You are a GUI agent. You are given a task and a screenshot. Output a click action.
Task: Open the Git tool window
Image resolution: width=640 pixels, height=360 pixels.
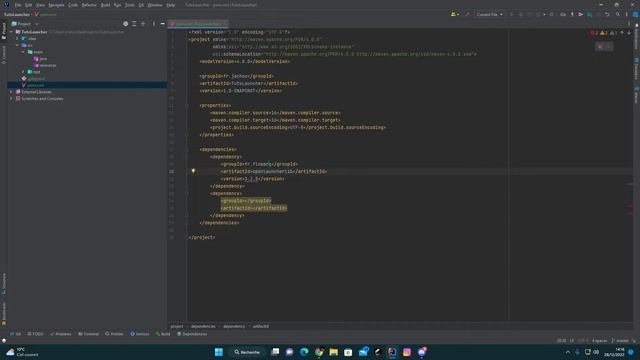pyautogui.click(x=16, y=334)
